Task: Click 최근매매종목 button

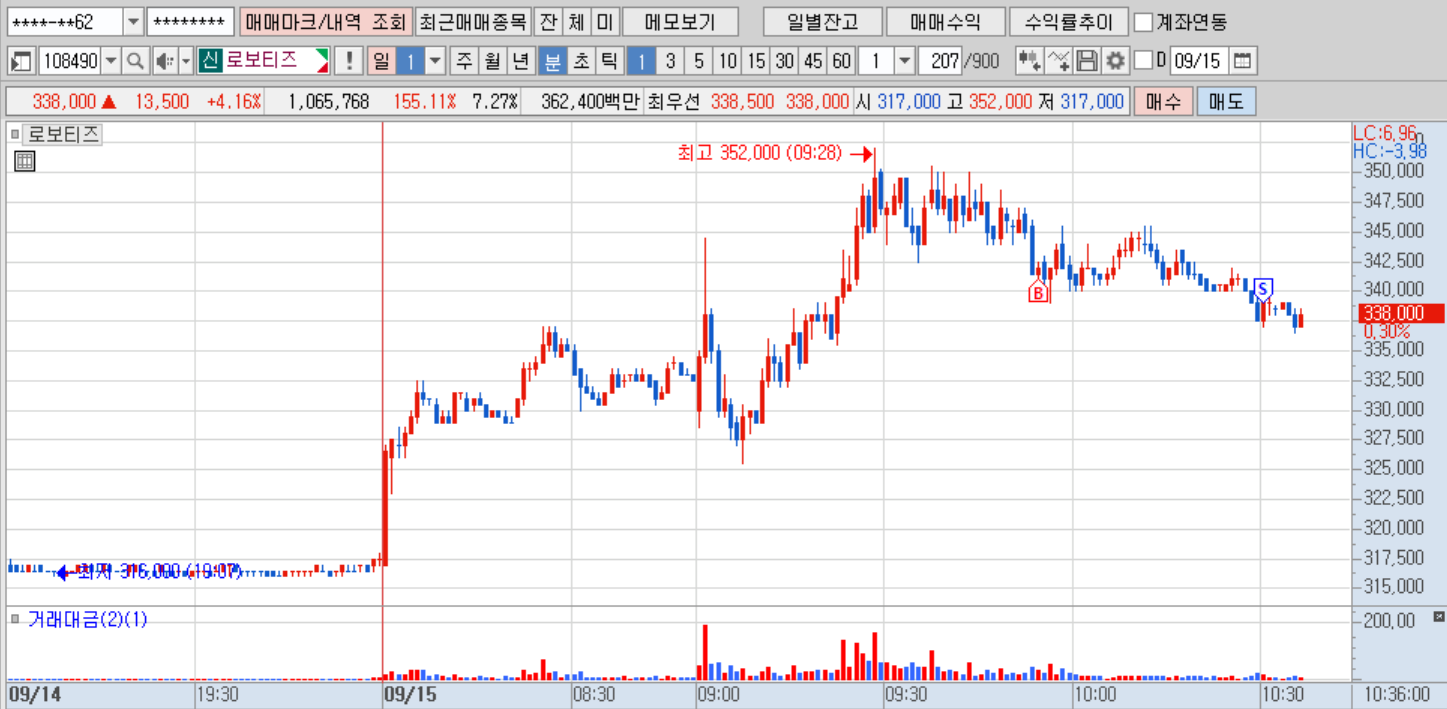Action: click(x=472, y=21)
